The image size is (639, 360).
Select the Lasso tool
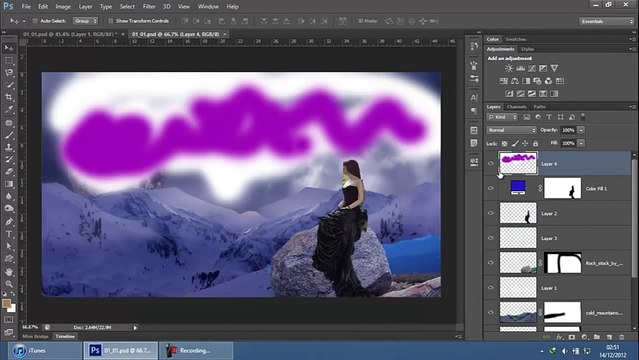click(9, 73)
